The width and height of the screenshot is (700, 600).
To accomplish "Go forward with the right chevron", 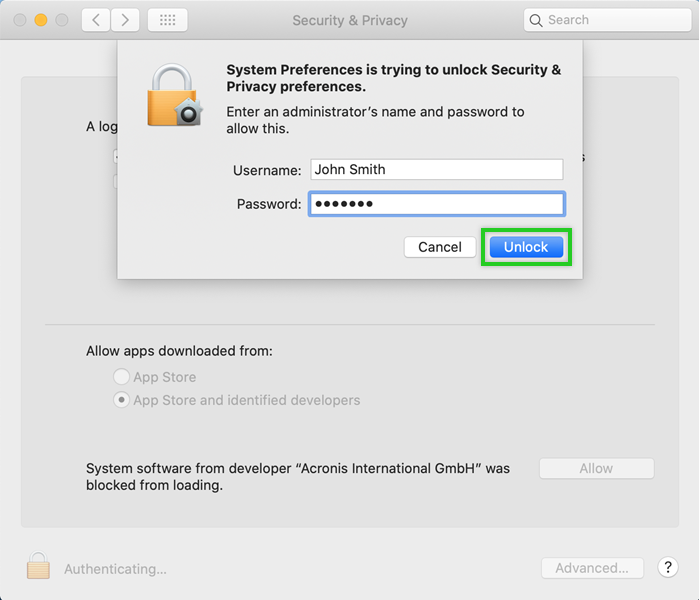I will [x=125, y=20].
